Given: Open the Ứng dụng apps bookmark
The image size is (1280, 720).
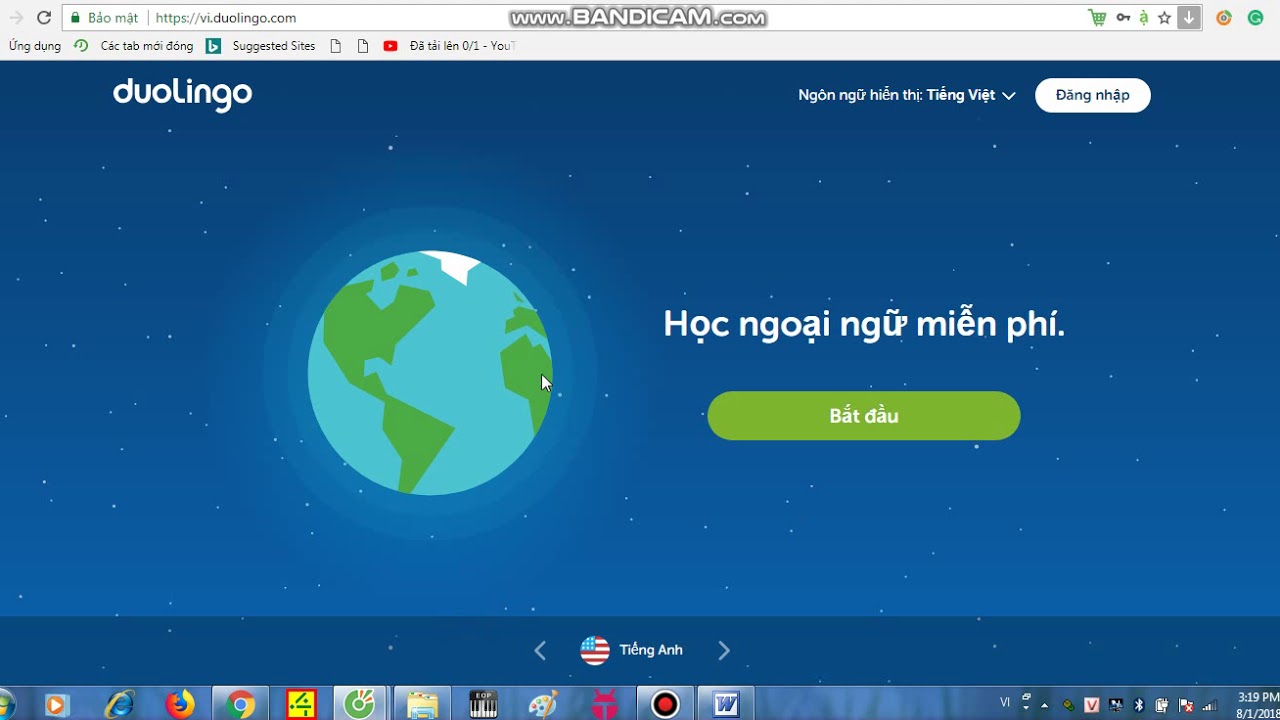Looking at the screenshot, I should pos(35,46).
